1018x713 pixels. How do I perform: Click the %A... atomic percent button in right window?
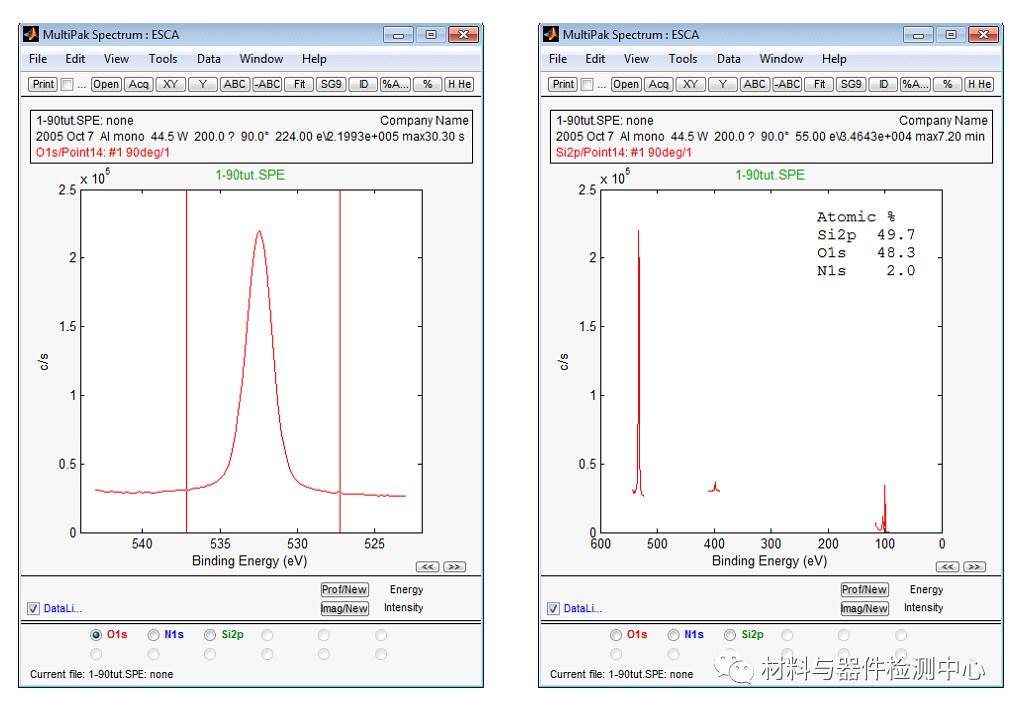(x=915, y=84)
